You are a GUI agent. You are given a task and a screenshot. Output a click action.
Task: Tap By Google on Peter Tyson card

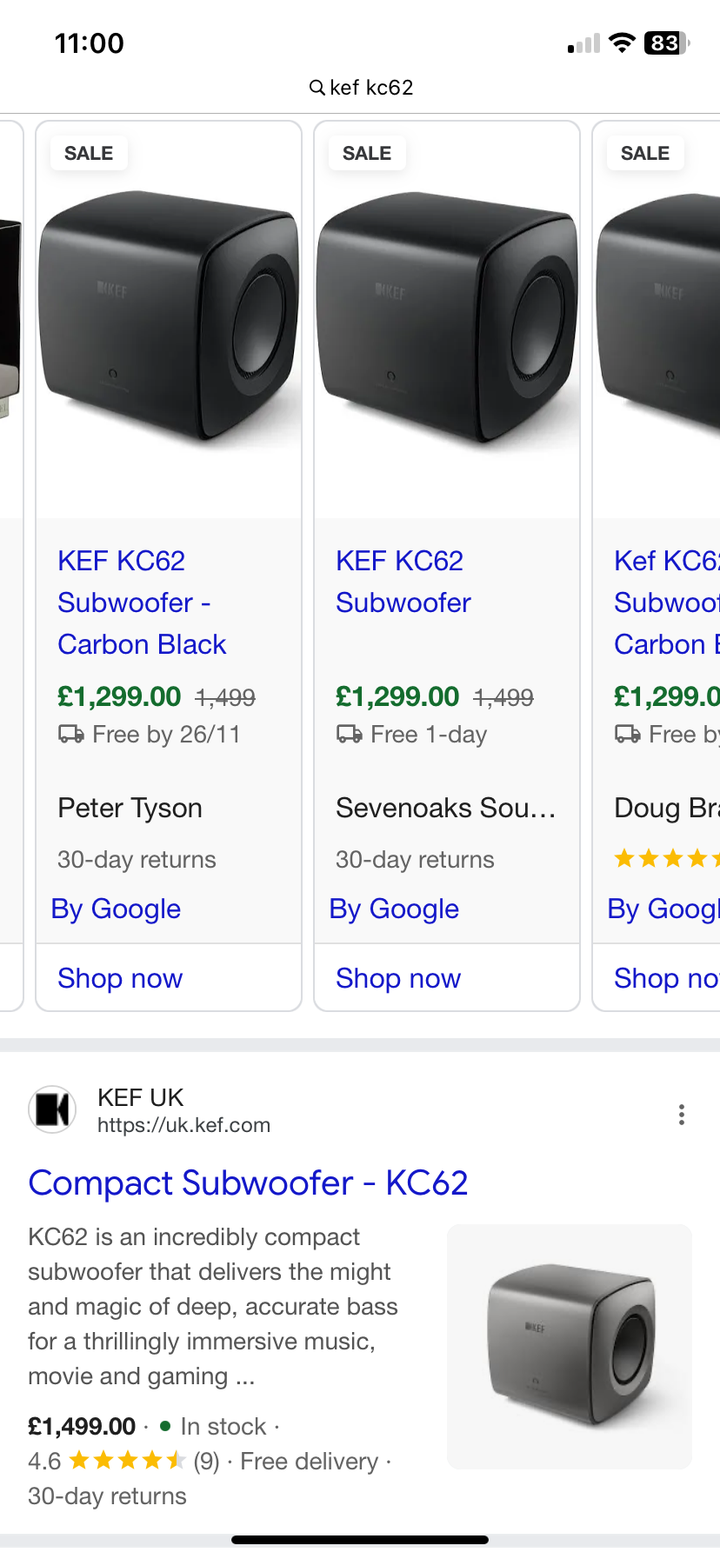(x=116, y=909)
